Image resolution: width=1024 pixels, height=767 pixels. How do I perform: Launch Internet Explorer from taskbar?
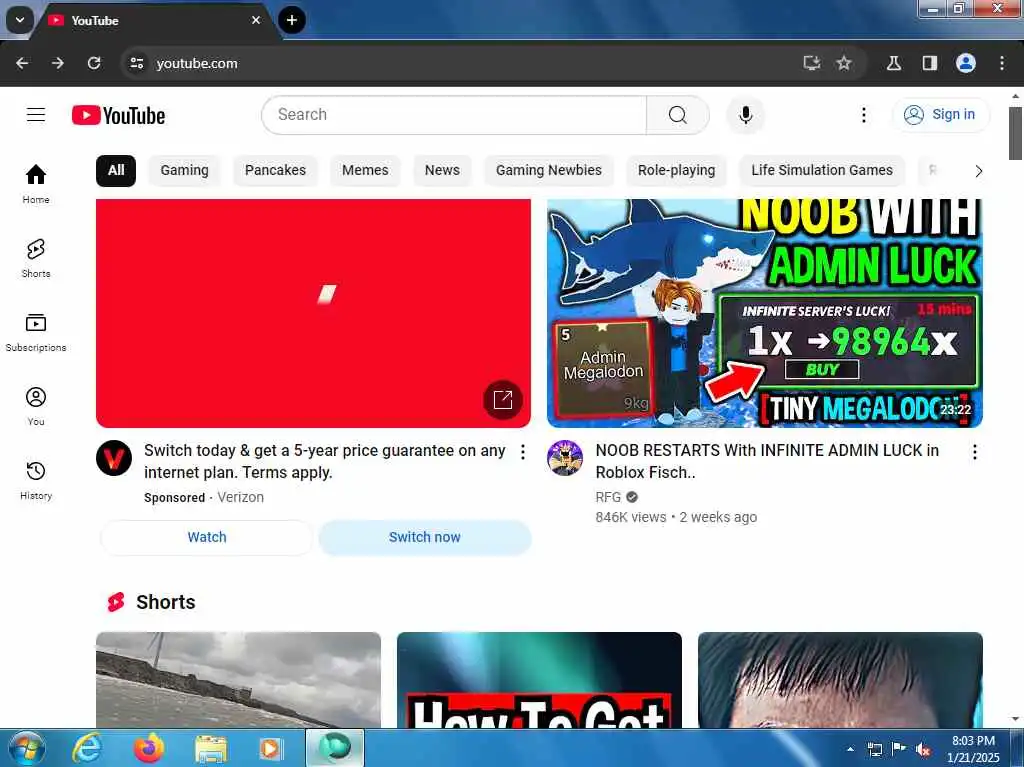point(86,749)
